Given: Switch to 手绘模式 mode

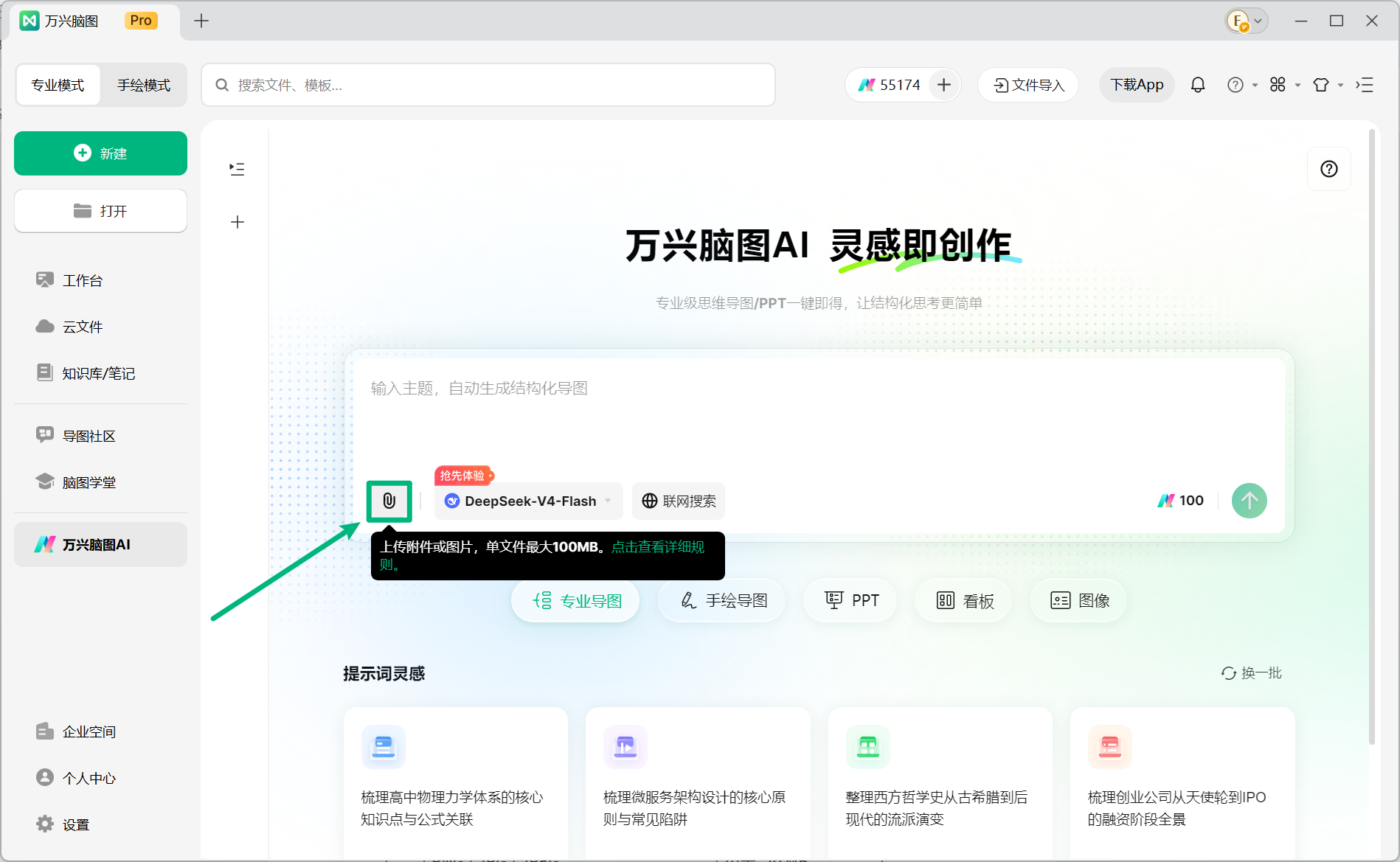Looking at the screenshot, I should point(144,85).
